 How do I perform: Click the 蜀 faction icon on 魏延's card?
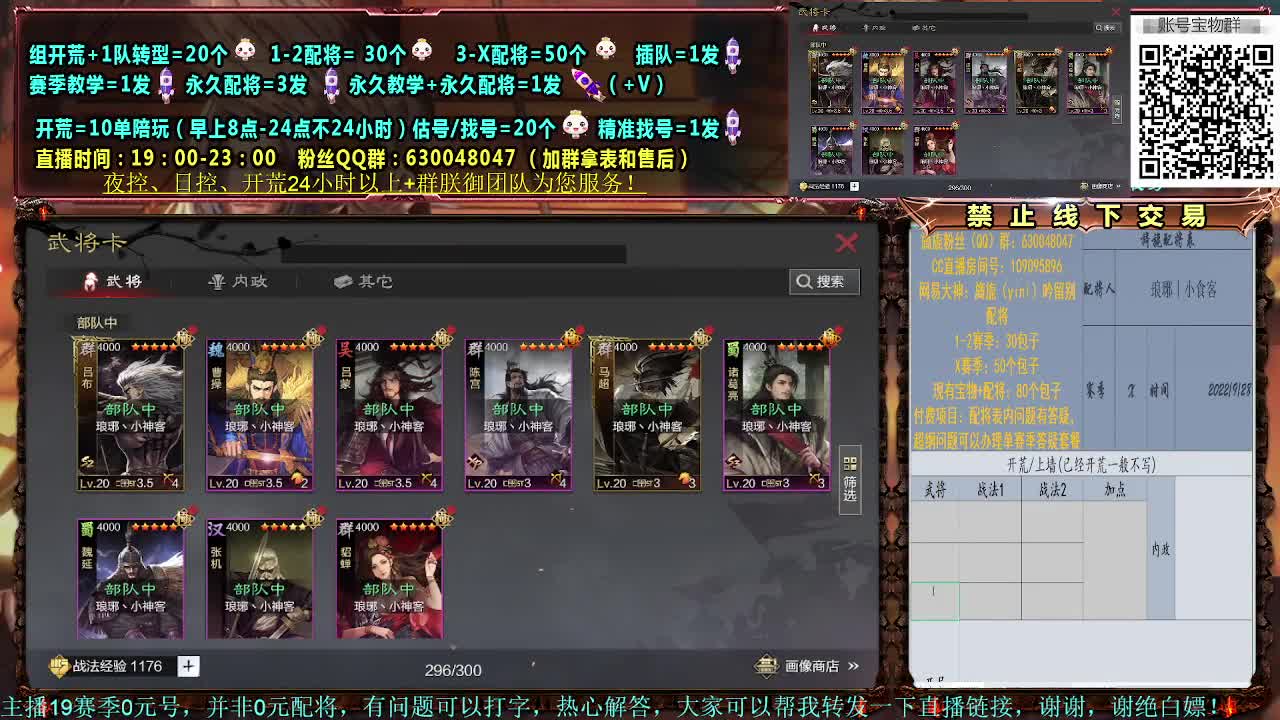coord(88,529)
